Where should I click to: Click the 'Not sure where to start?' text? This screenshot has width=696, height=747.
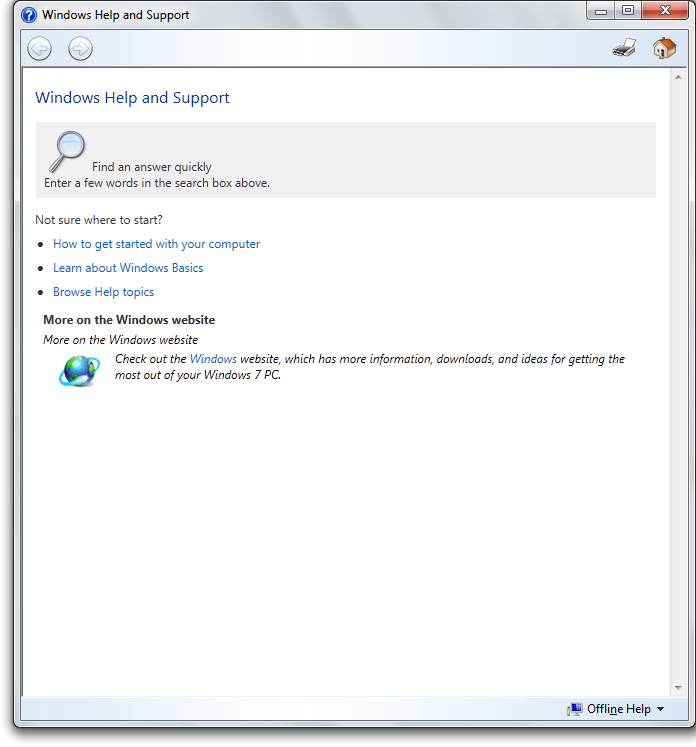pyautogui.click(x=99, y=220)
